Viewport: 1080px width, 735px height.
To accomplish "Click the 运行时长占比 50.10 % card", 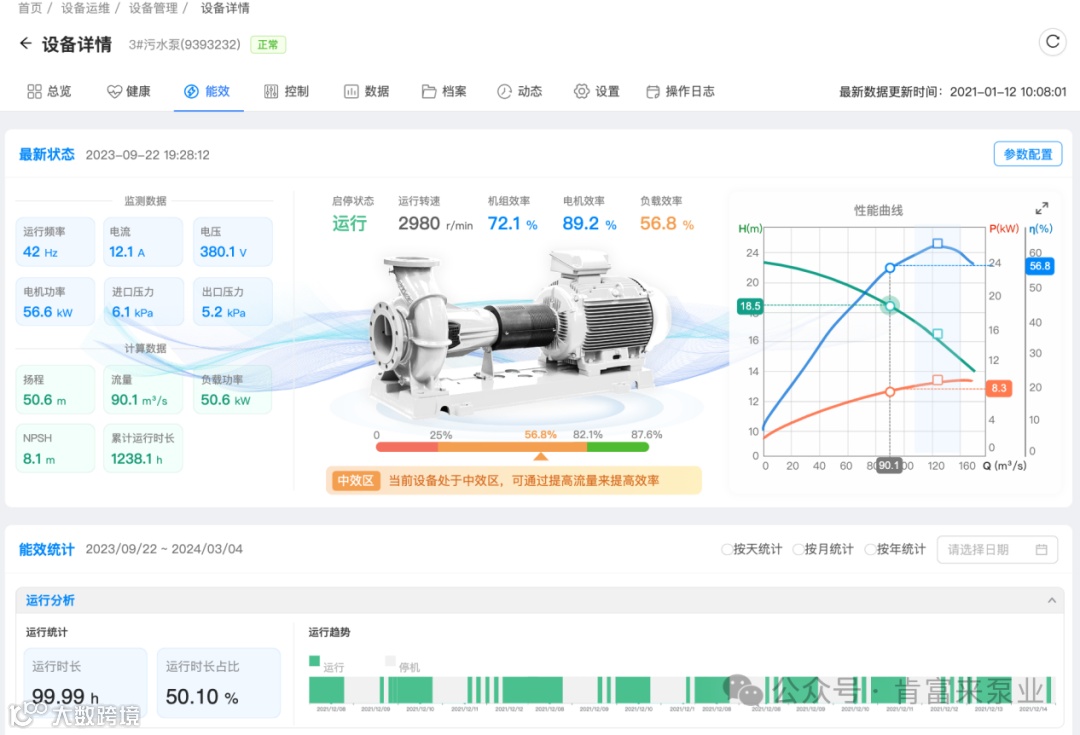I will point(219,683).
